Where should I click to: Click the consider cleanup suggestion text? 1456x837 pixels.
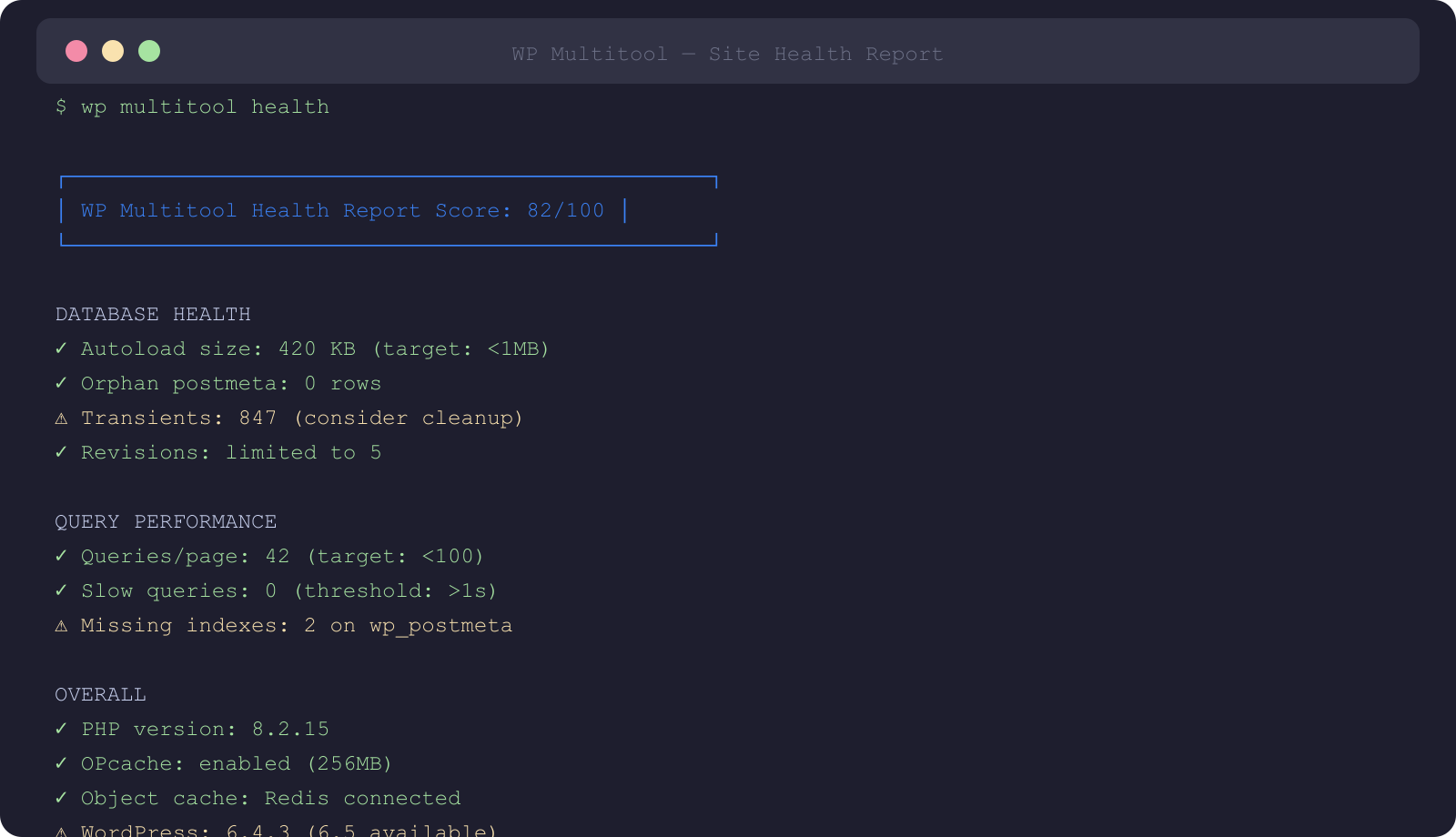click(409, 418)
